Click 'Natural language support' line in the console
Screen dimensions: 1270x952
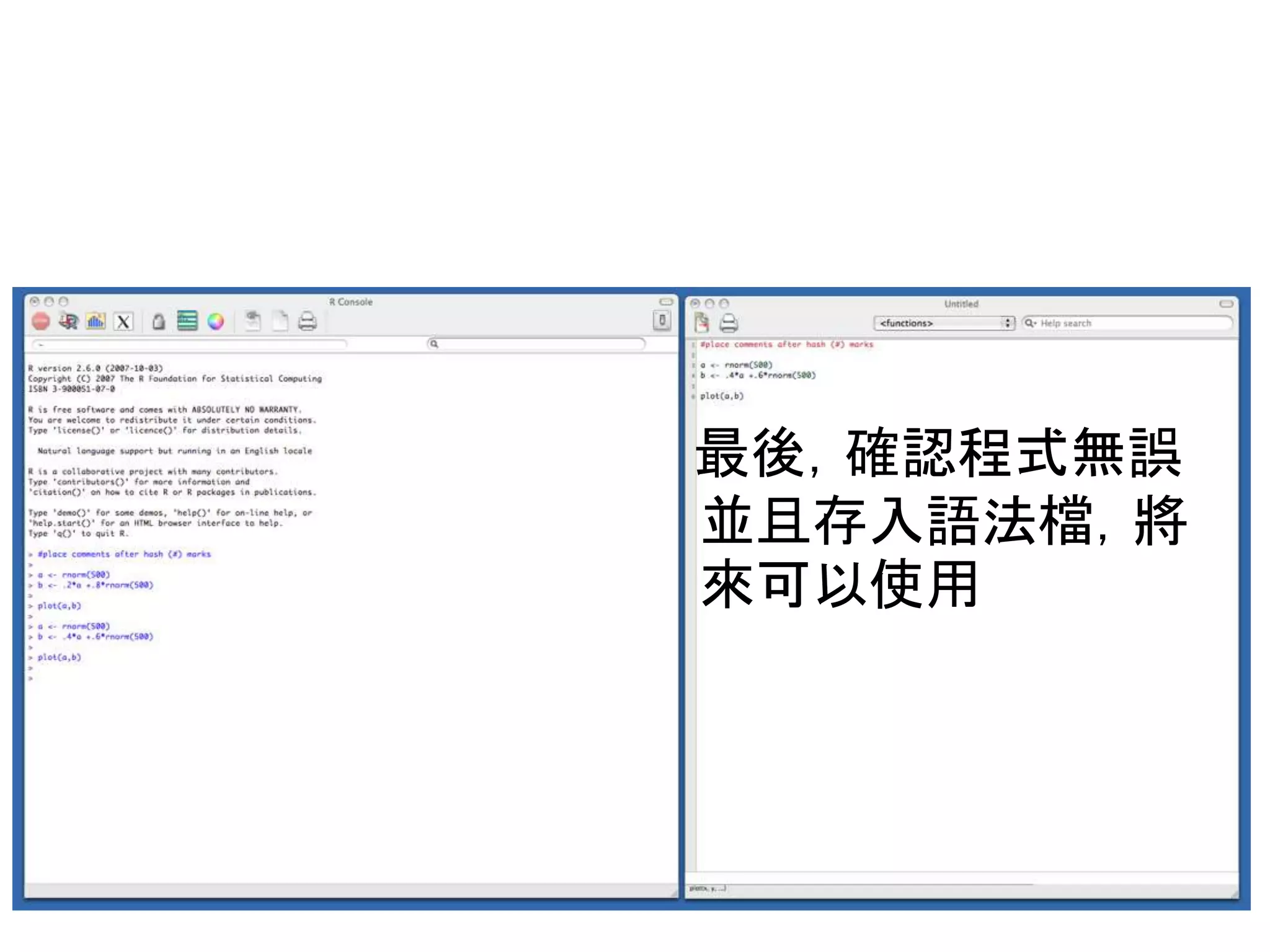[175, 451]
